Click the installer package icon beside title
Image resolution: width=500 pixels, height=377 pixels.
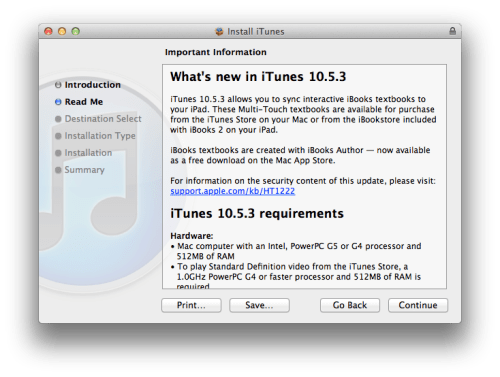tap(219, 32)
